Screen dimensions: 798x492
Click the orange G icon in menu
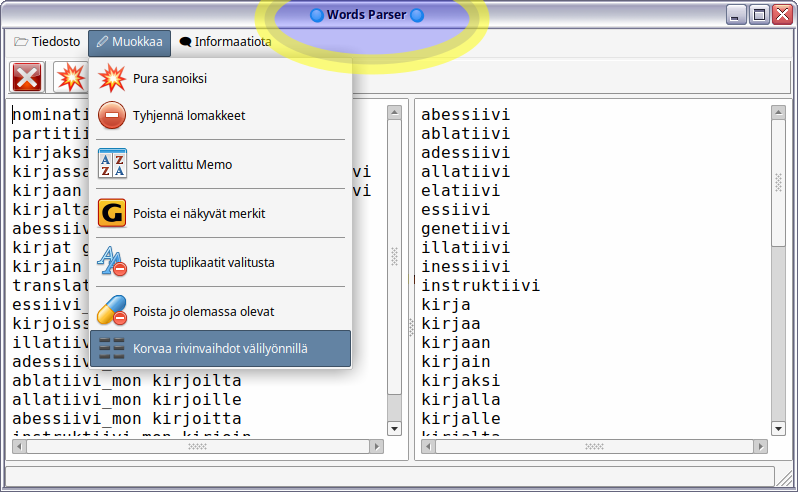[112, 213]
